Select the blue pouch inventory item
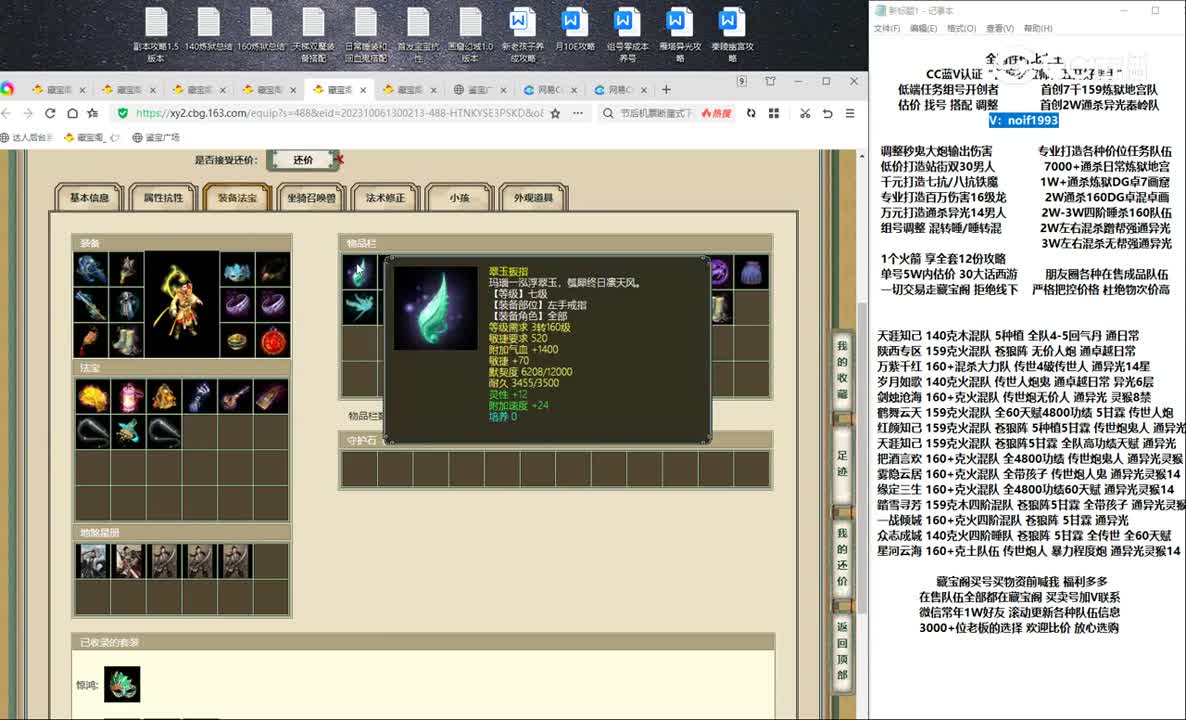 (751, 272)
